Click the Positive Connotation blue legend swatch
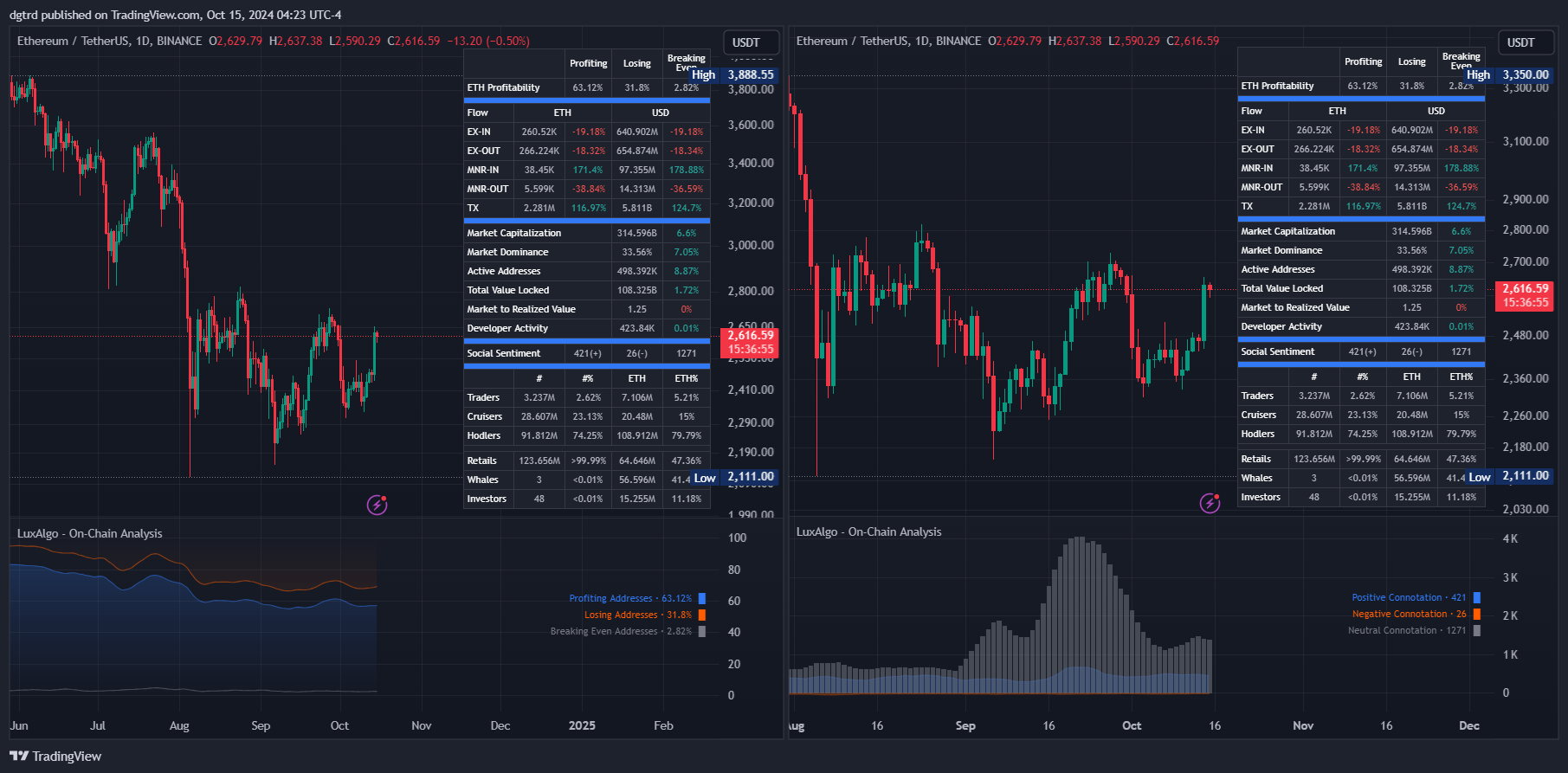 click(1477, 597)
